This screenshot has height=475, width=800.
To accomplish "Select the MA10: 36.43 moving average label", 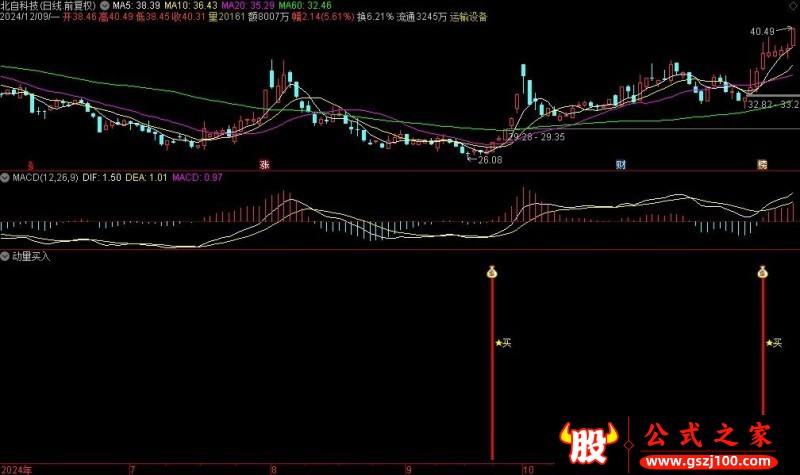I will [190, 6].
